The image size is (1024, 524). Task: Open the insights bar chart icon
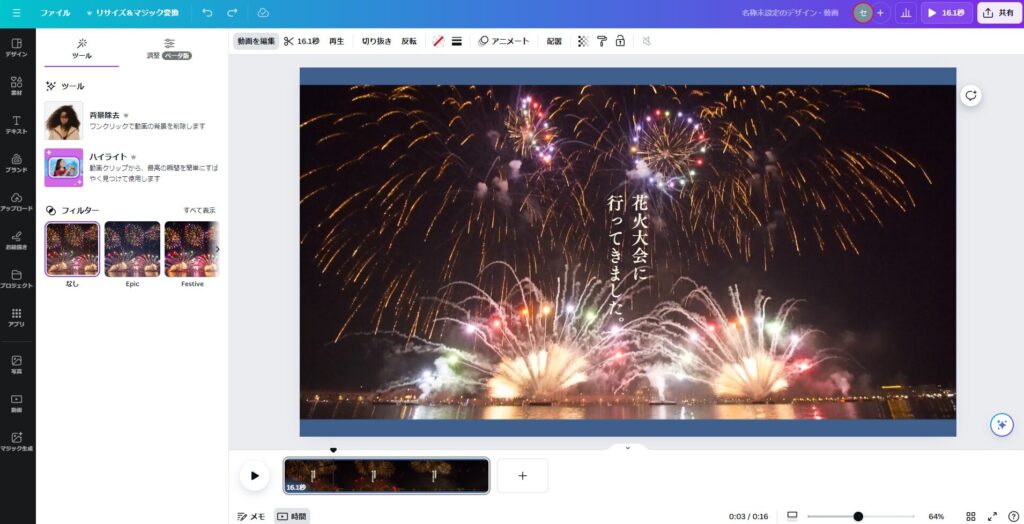(x=905, y=13)
